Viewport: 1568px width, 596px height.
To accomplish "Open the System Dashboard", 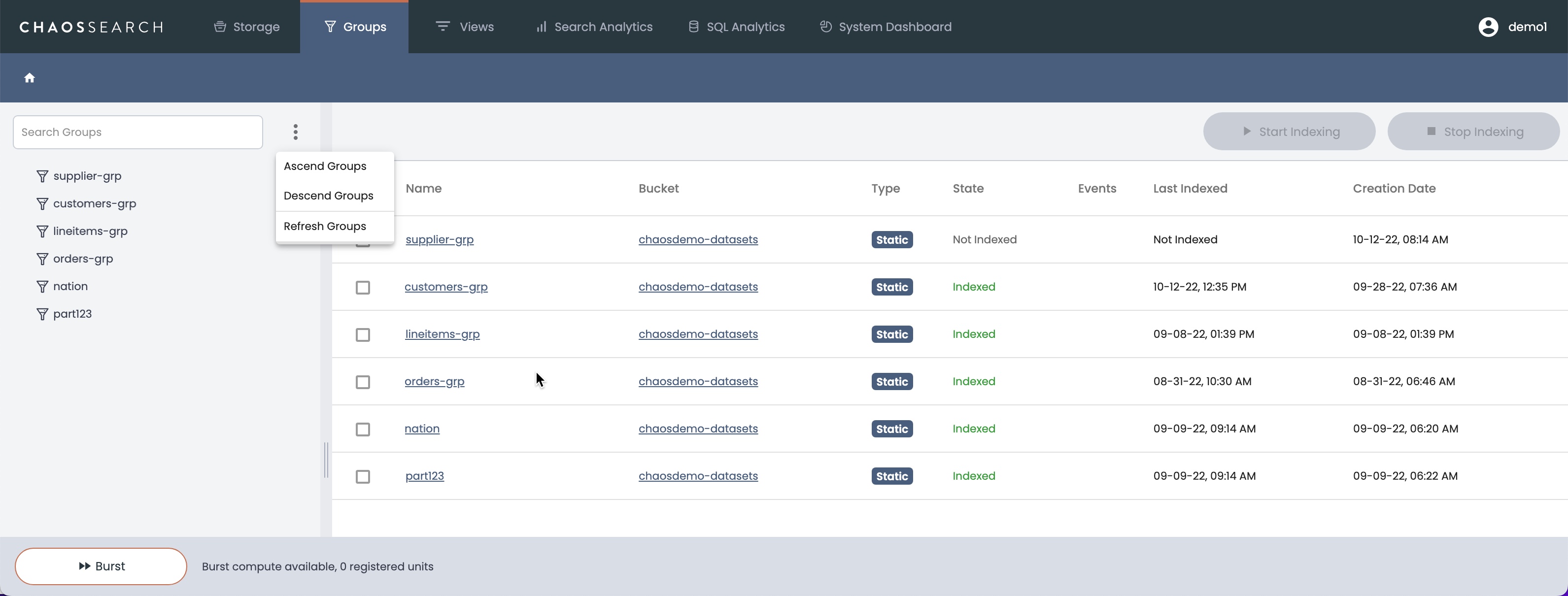I will pos(886,27).
